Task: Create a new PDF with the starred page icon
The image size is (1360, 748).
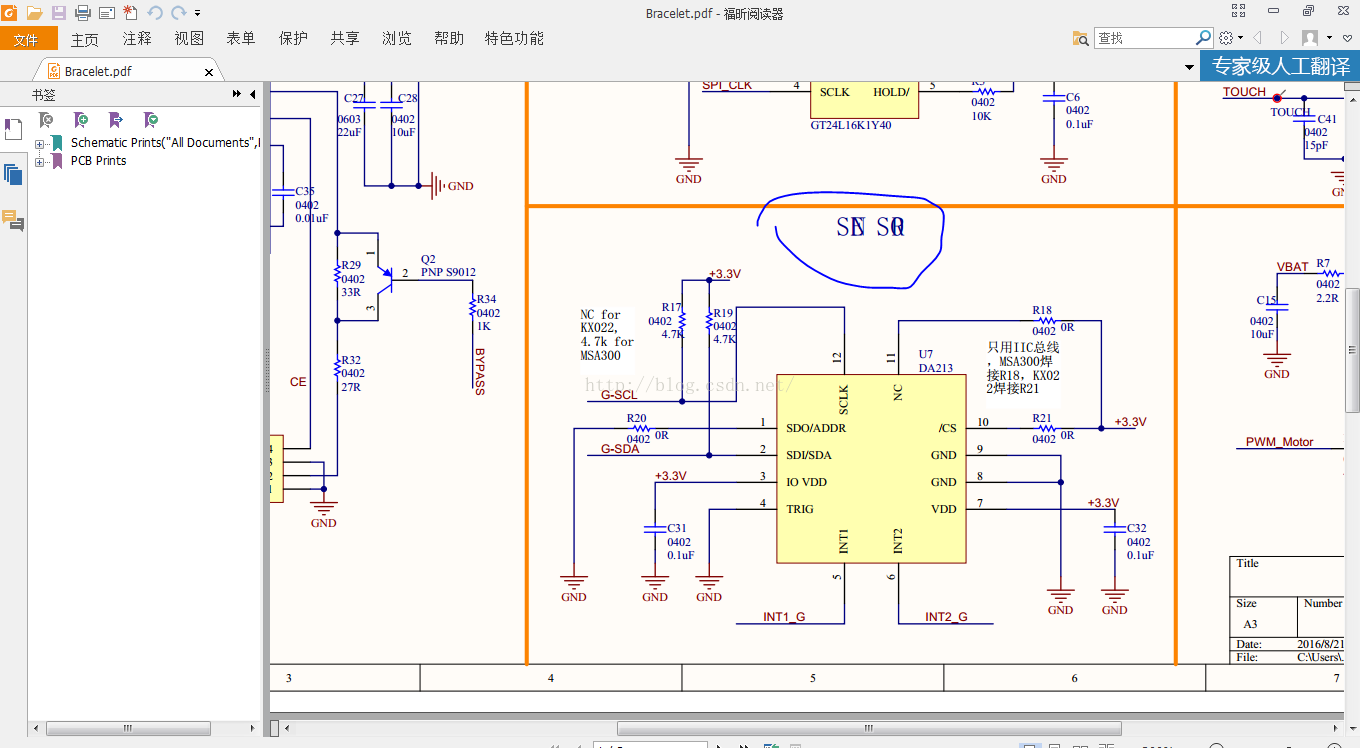Action: (x=130, y=12)
